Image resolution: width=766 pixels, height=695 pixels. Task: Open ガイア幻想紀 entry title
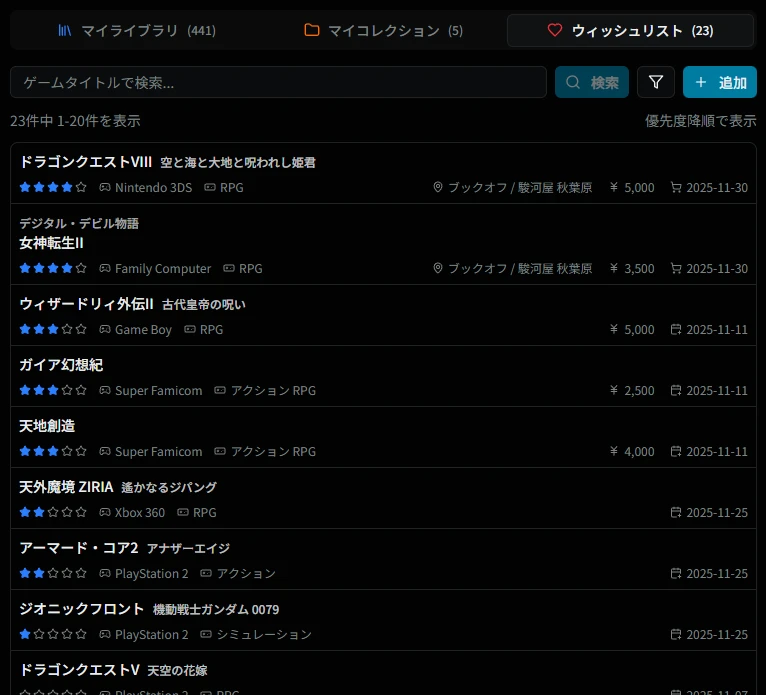(61, 365)
